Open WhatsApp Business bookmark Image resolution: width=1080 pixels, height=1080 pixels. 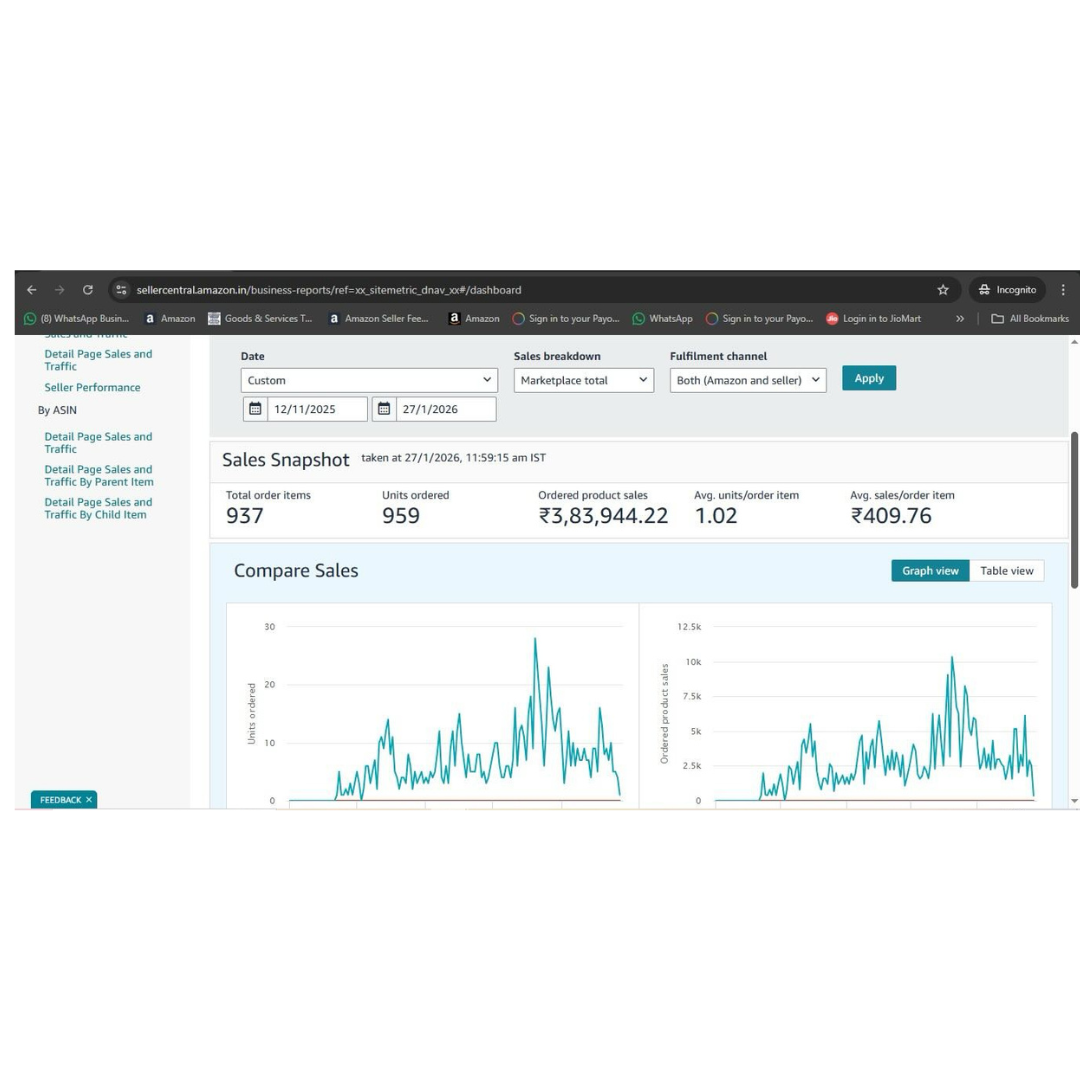point(77,319)
